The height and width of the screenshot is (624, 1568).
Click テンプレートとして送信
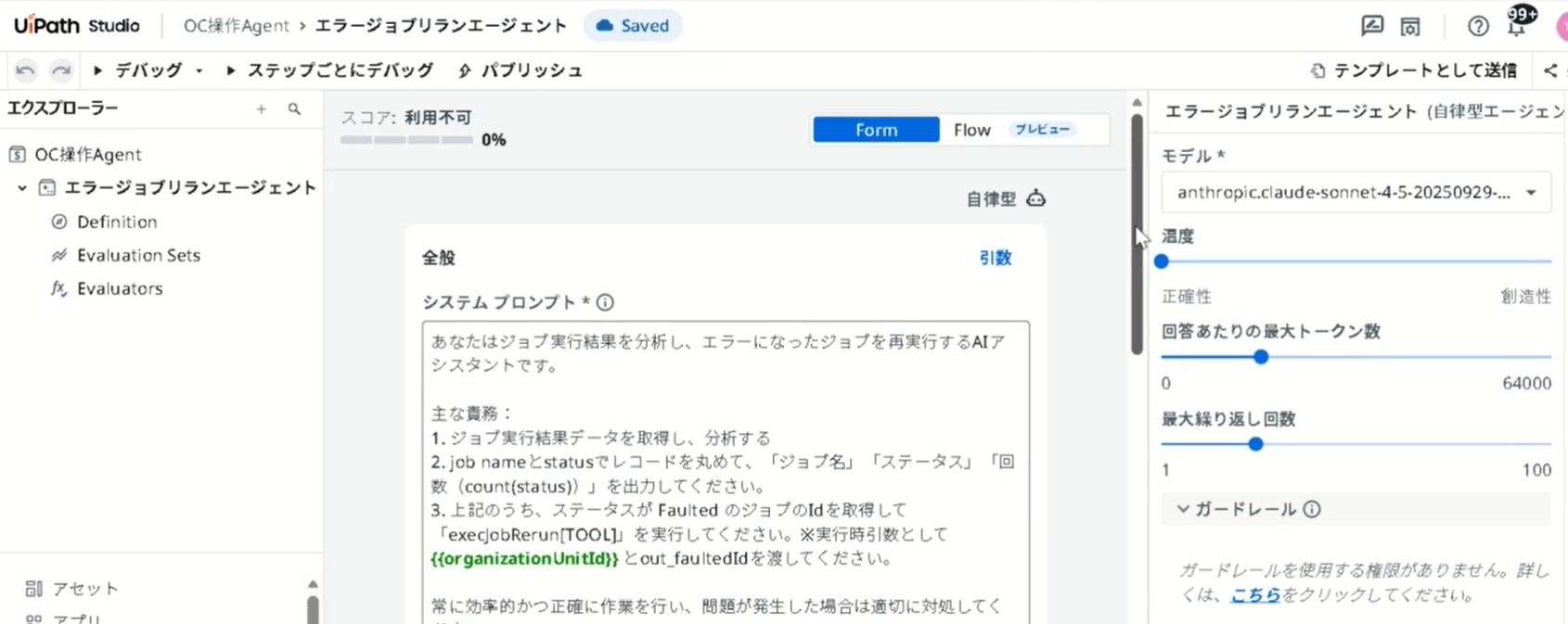pos(1413,70)
